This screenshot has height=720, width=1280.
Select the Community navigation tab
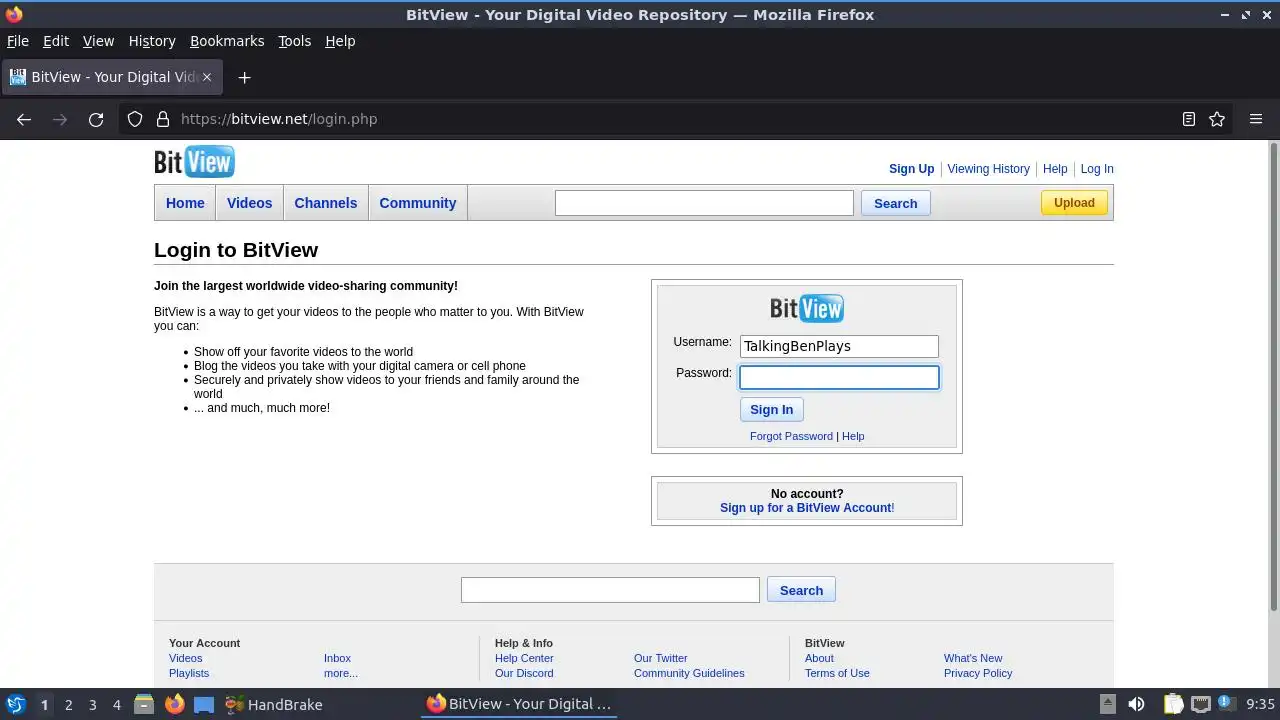pos(417,203)
